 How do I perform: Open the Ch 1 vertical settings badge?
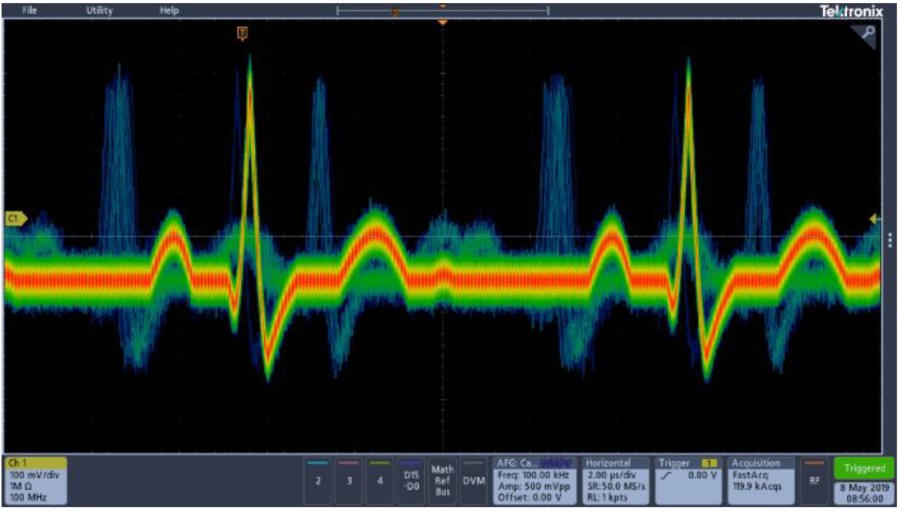36,479
